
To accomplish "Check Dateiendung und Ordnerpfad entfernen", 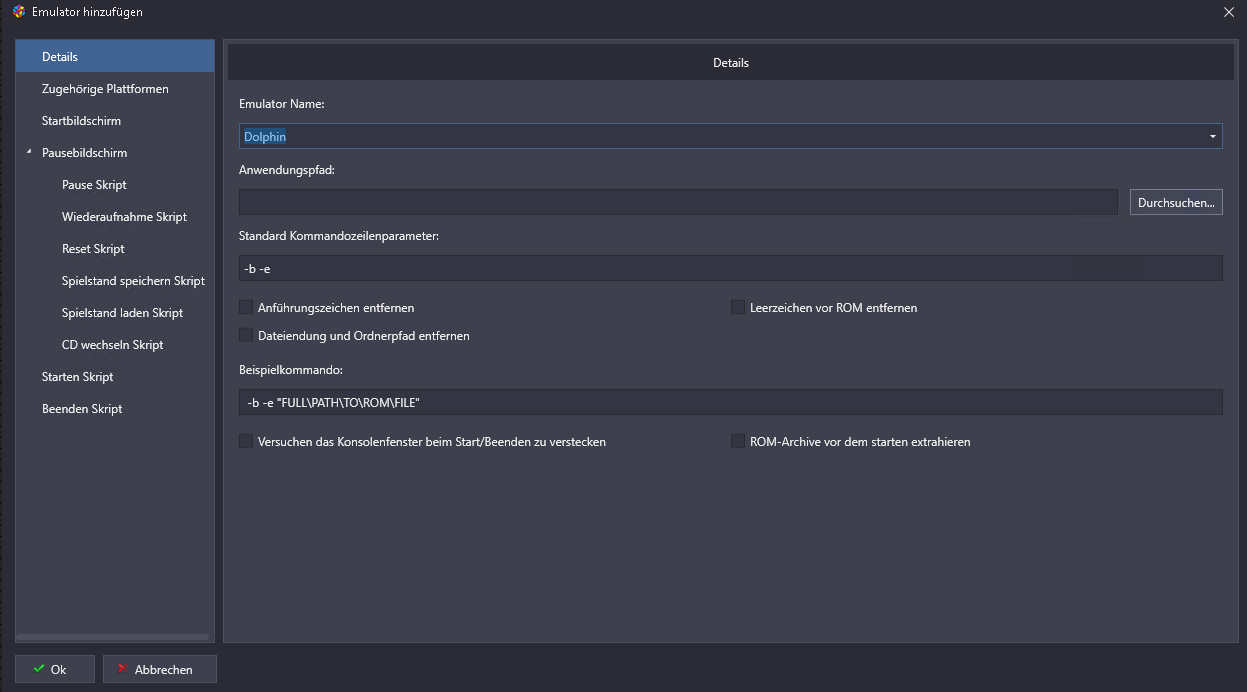I will point(246,336).
